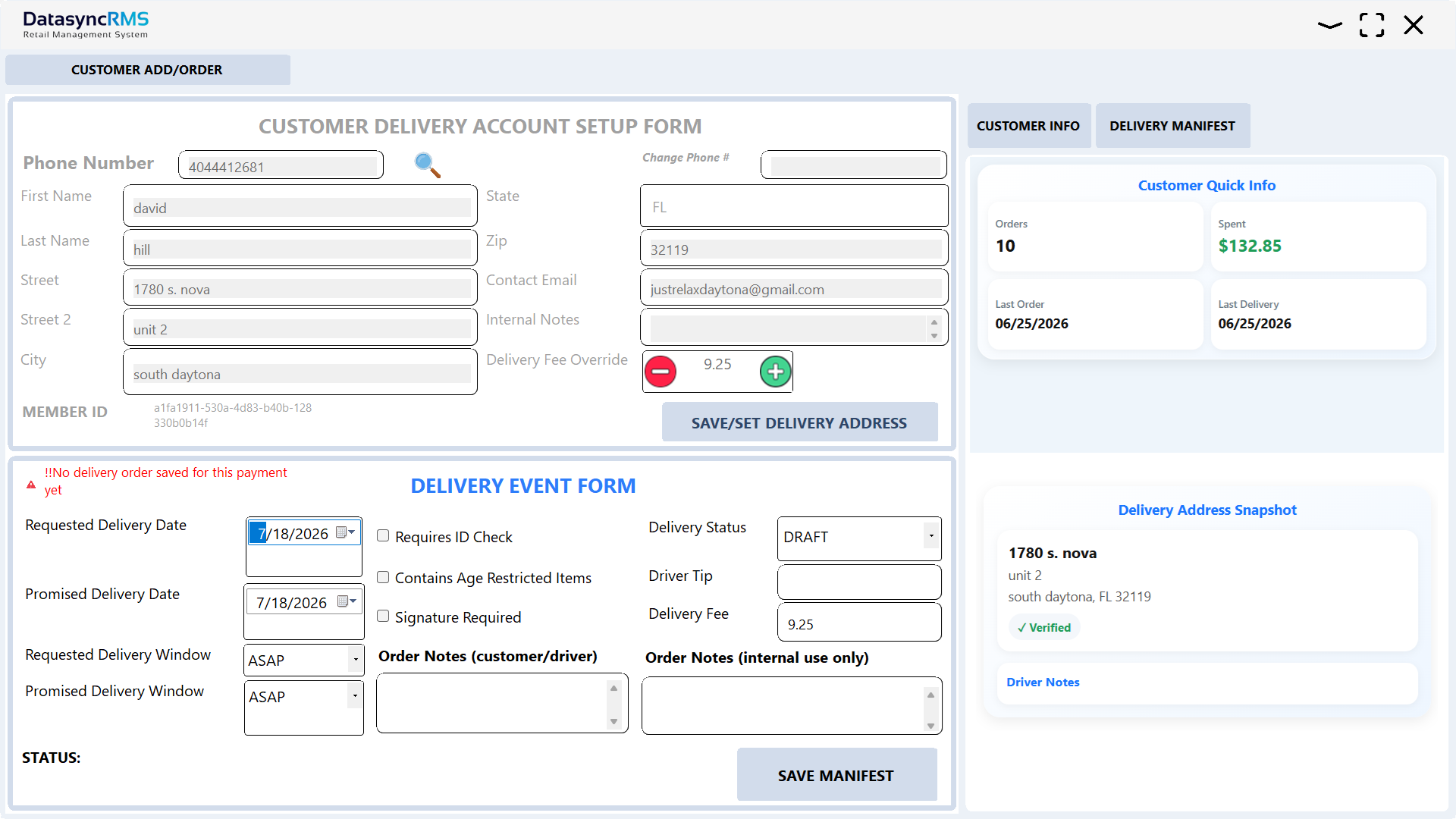Click the customer Order Notes scrollbar down arrow
This screenshot has height=819, width=1456.
tap(614, 722)
